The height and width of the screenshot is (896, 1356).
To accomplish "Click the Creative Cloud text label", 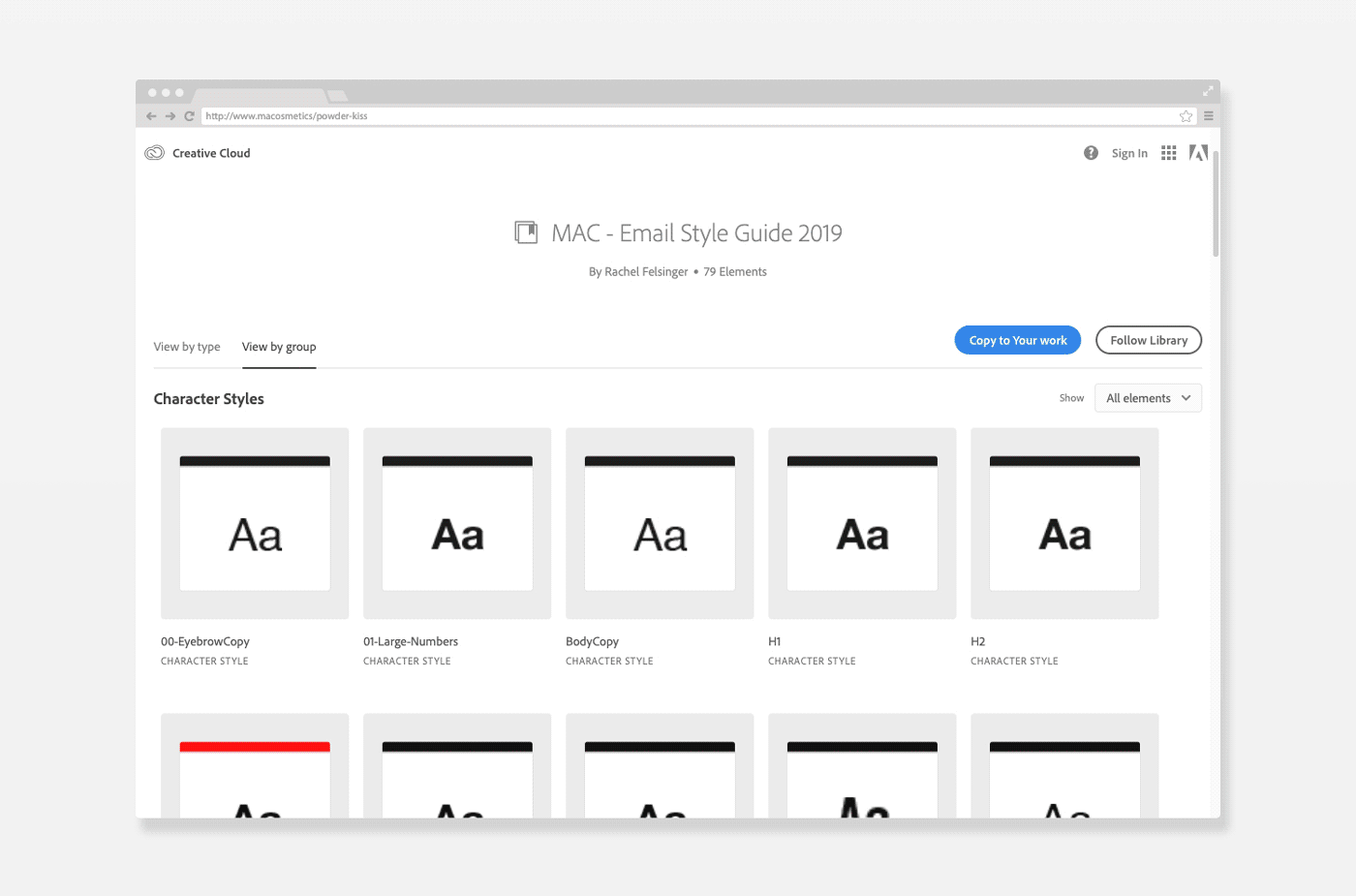I will pyautogui.click(x=211, y=153).
